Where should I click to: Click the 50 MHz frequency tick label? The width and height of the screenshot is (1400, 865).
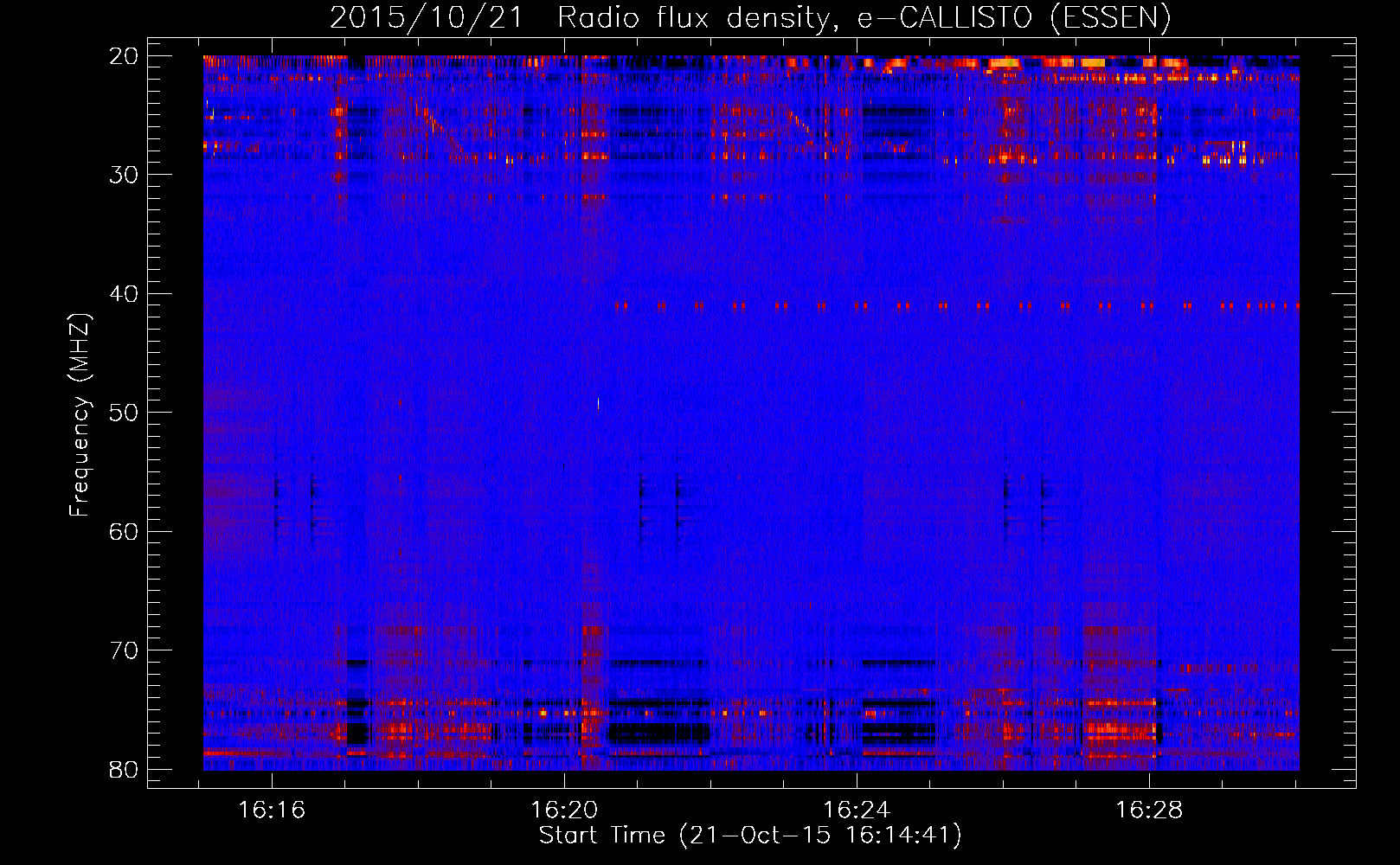[124, 413]
